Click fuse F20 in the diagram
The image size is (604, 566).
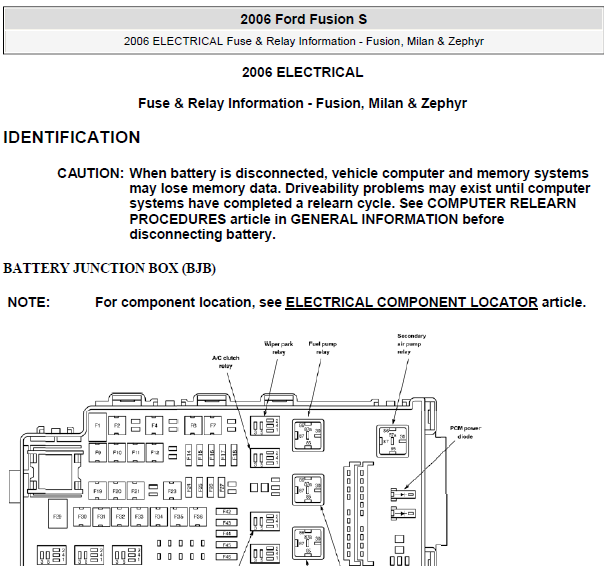coord(117,491)
